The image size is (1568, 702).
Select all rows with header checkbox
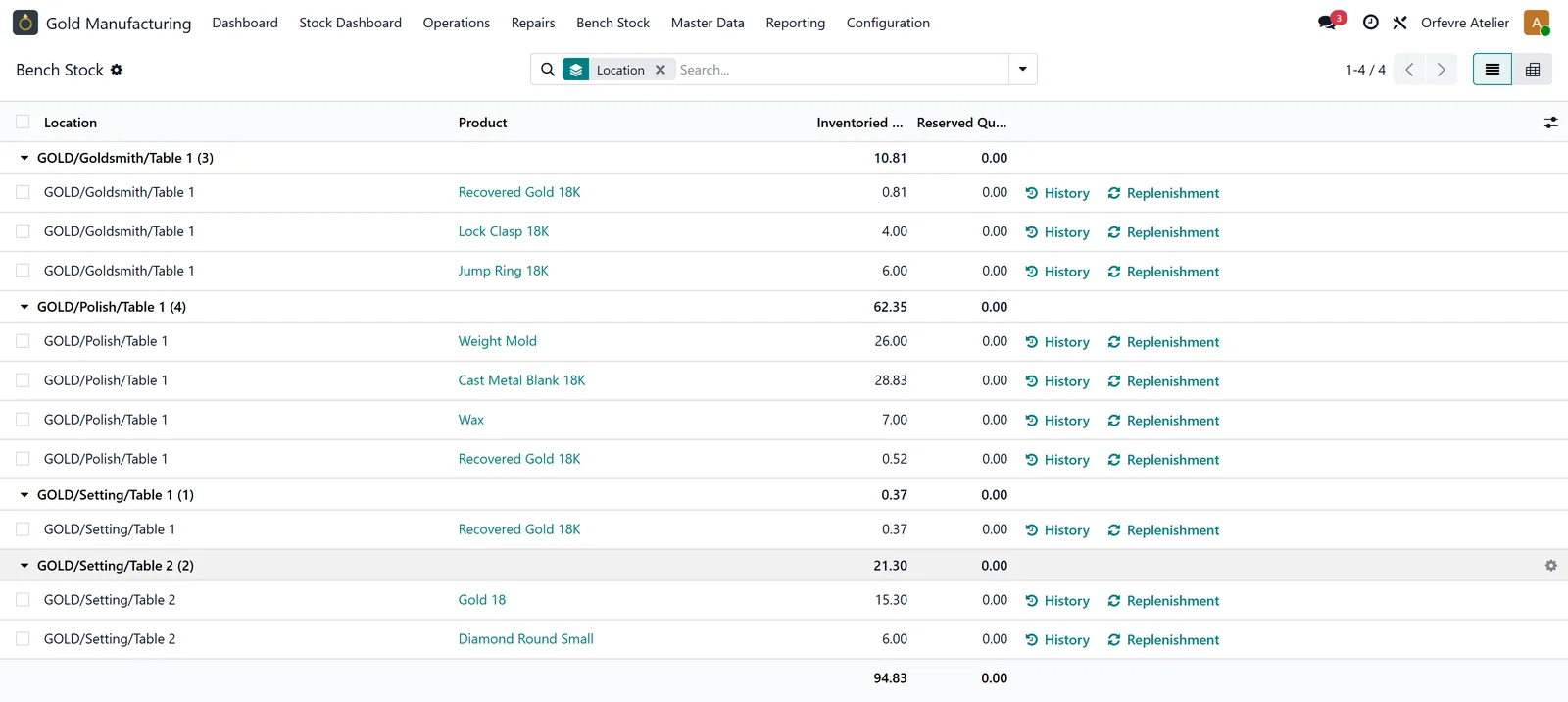(x=23, y=123)
